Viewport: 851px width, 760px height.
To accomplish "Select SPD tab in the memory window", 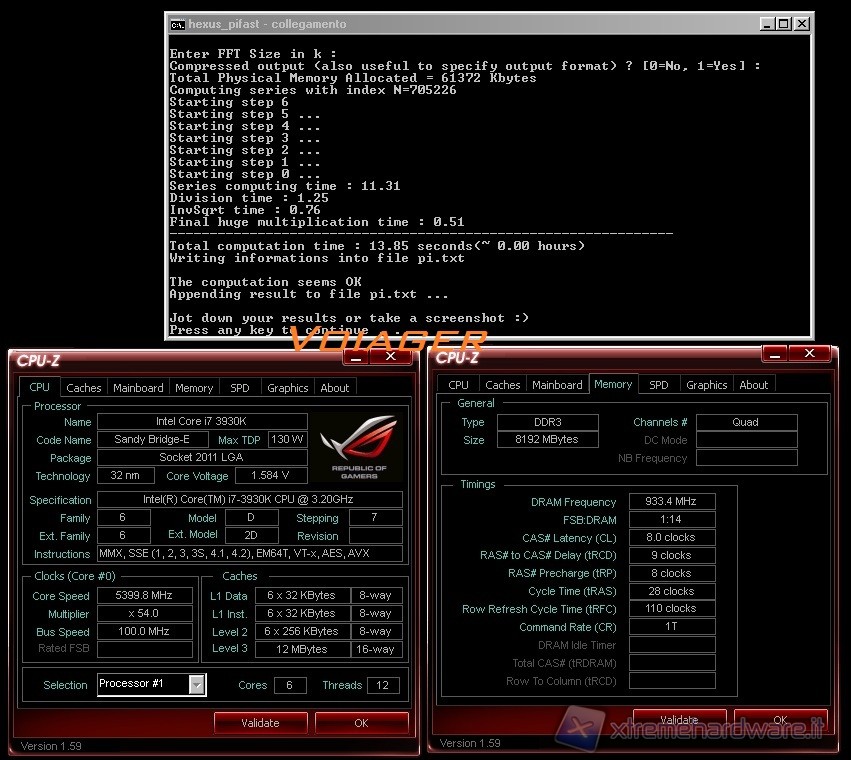I will tap(658, 385).
